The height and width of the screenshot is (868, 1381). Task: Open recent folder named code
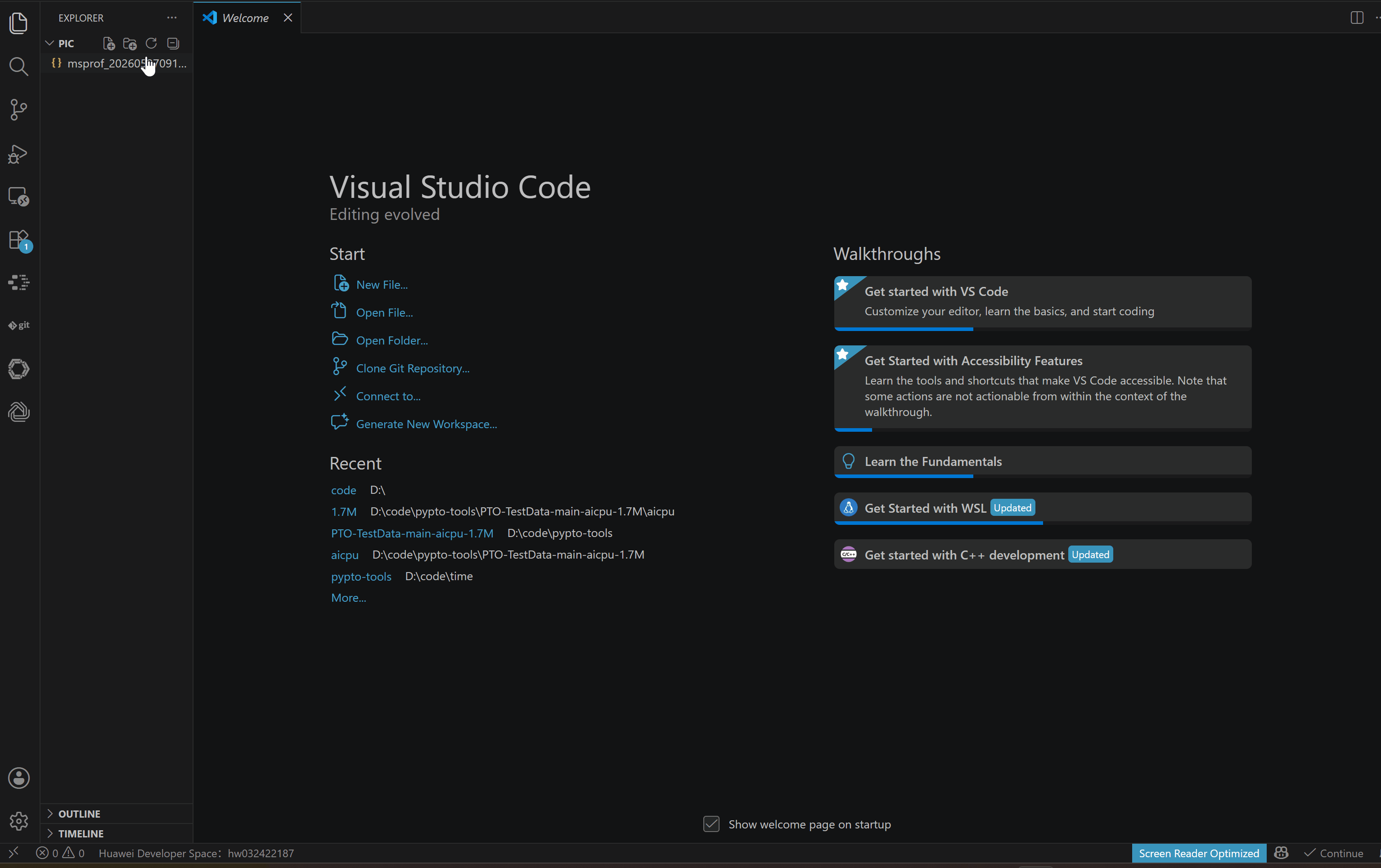click(x=343, y=490)
